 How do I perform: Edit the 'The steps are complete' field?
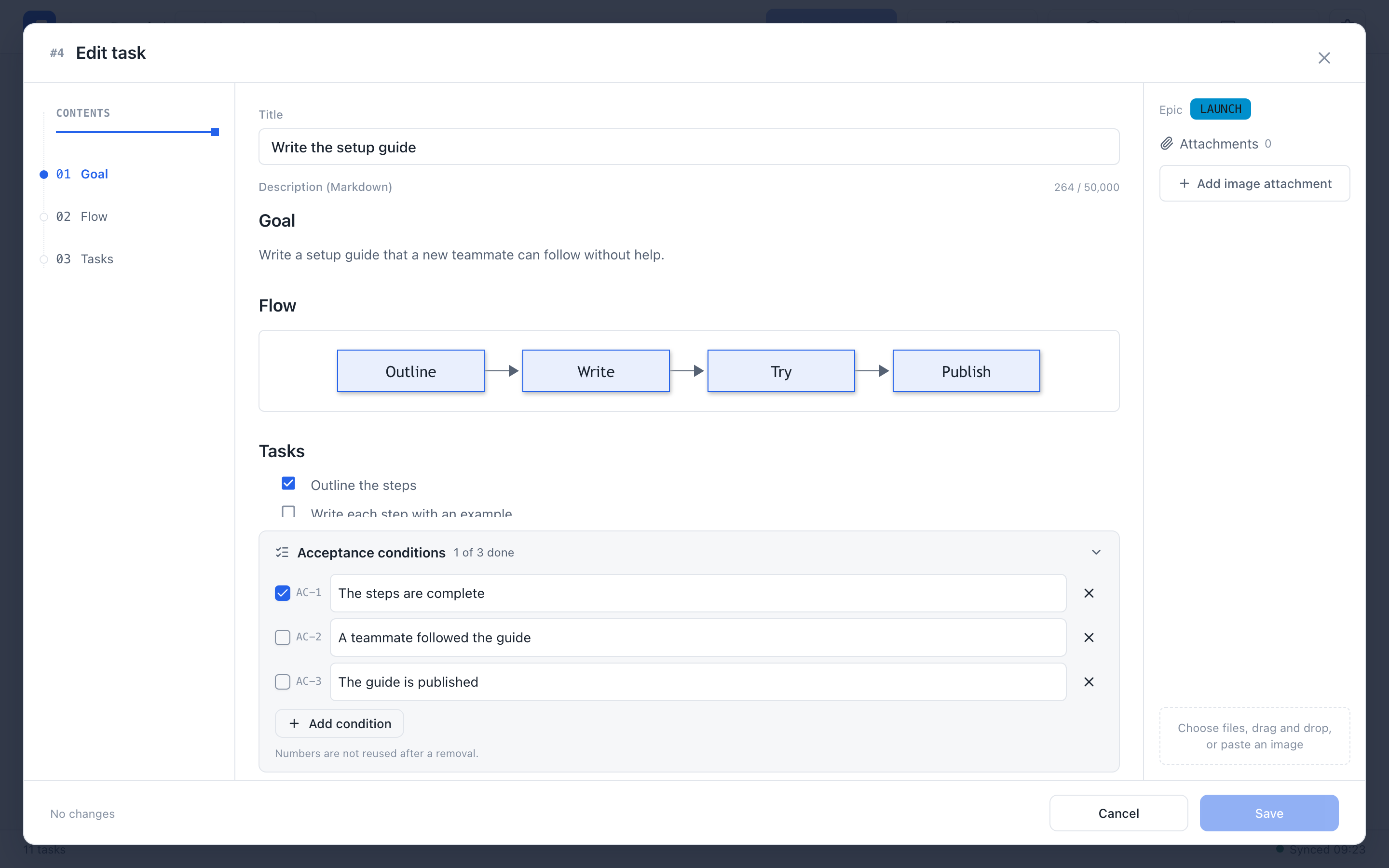698,593
